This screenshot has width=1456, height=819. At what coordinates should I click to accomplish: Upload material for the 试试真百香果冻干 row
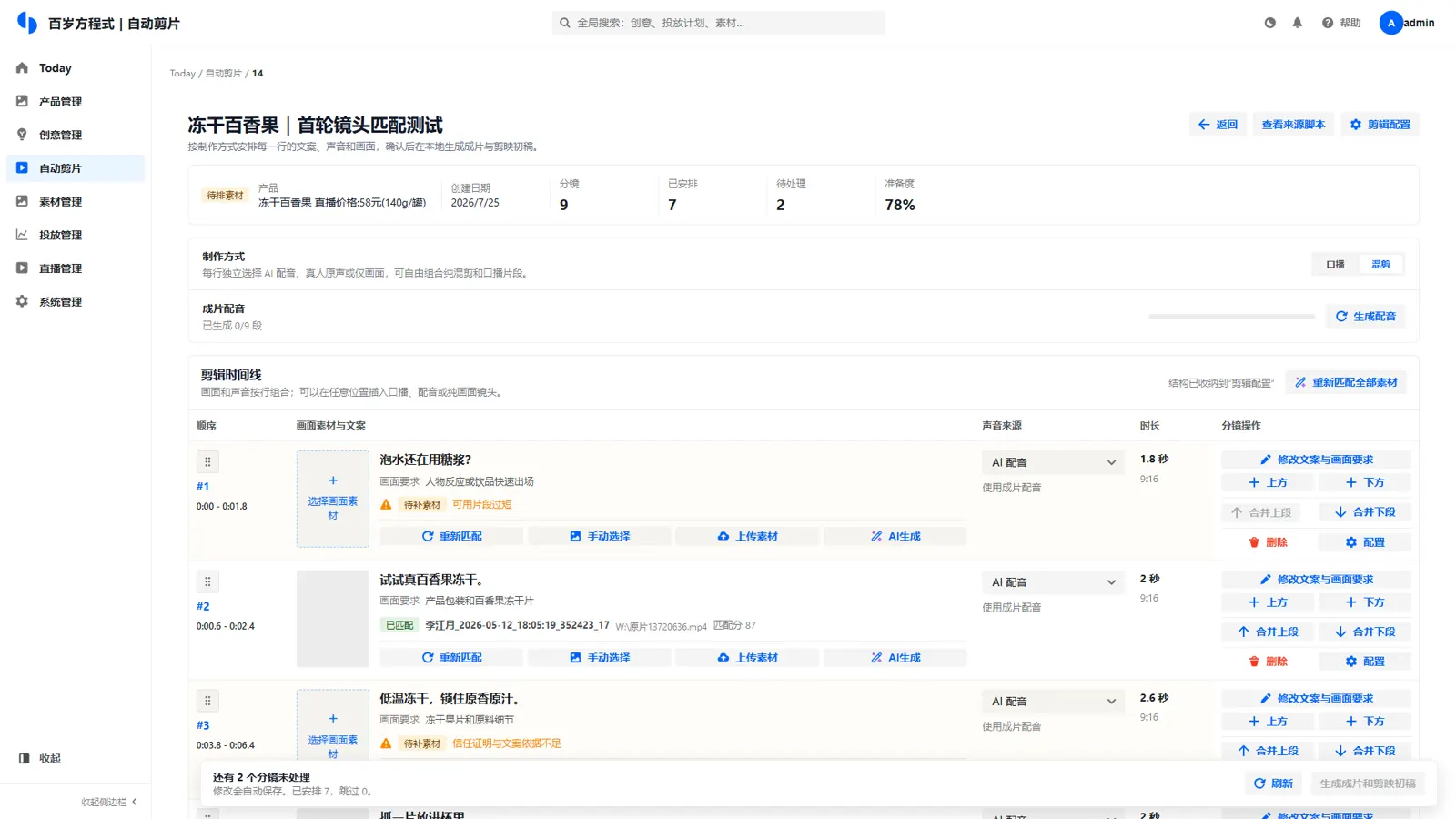(747, 658)
